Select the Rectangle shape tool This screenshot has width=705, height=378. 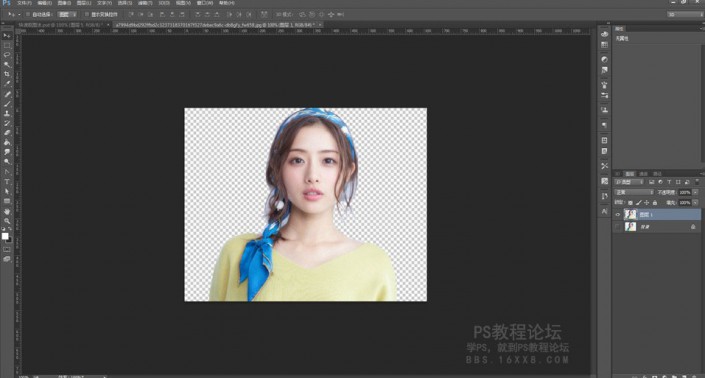pos(7,201)
